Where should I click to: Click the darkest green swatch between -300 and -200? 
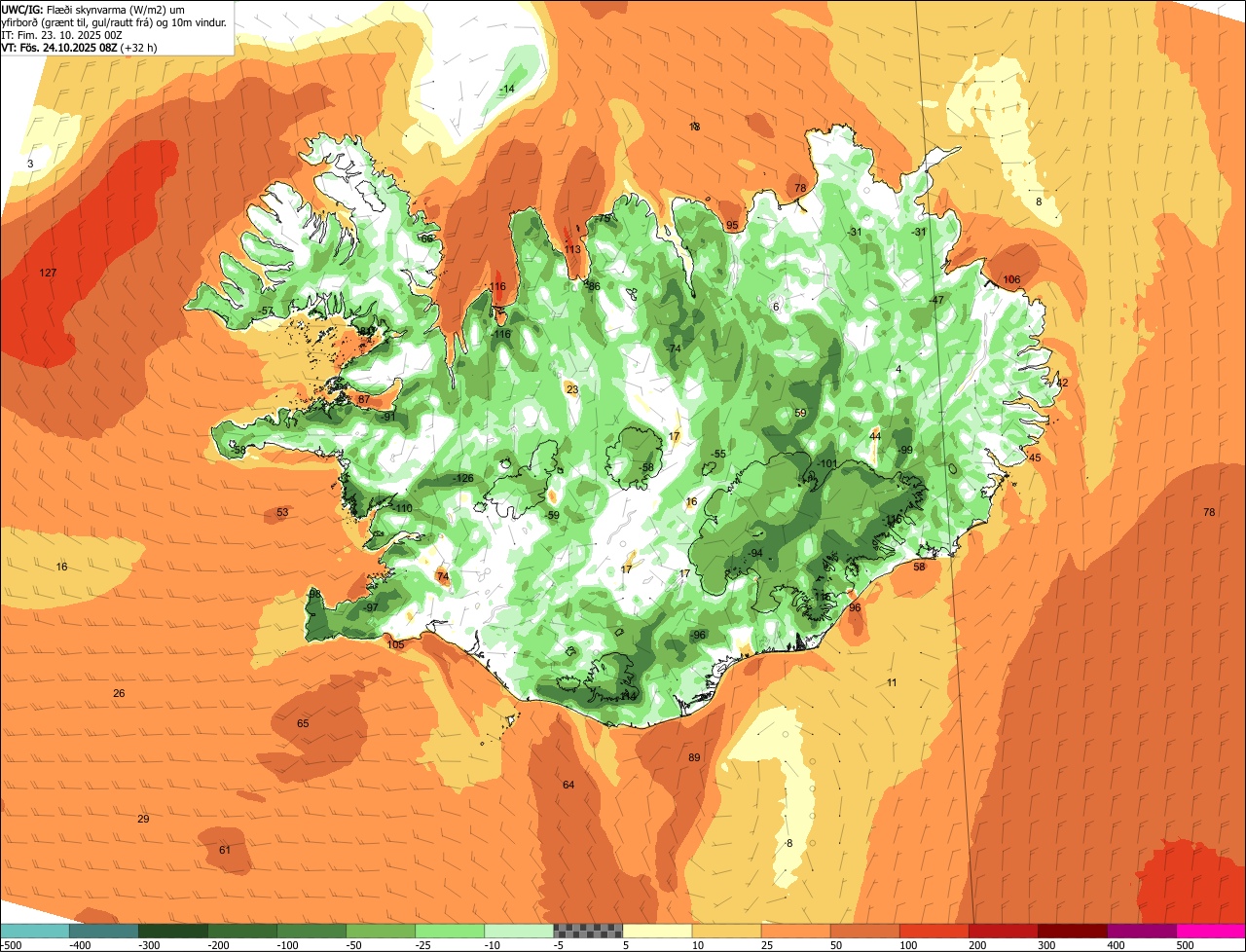[x=172, y=931]
